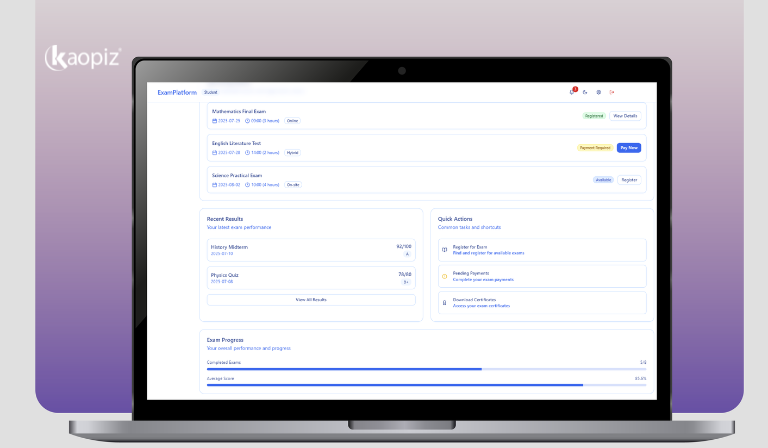768x448 pixels.
Task: Click the A grade badge on History Midterm
Action: pyautogui.click(x=407, y=254)
